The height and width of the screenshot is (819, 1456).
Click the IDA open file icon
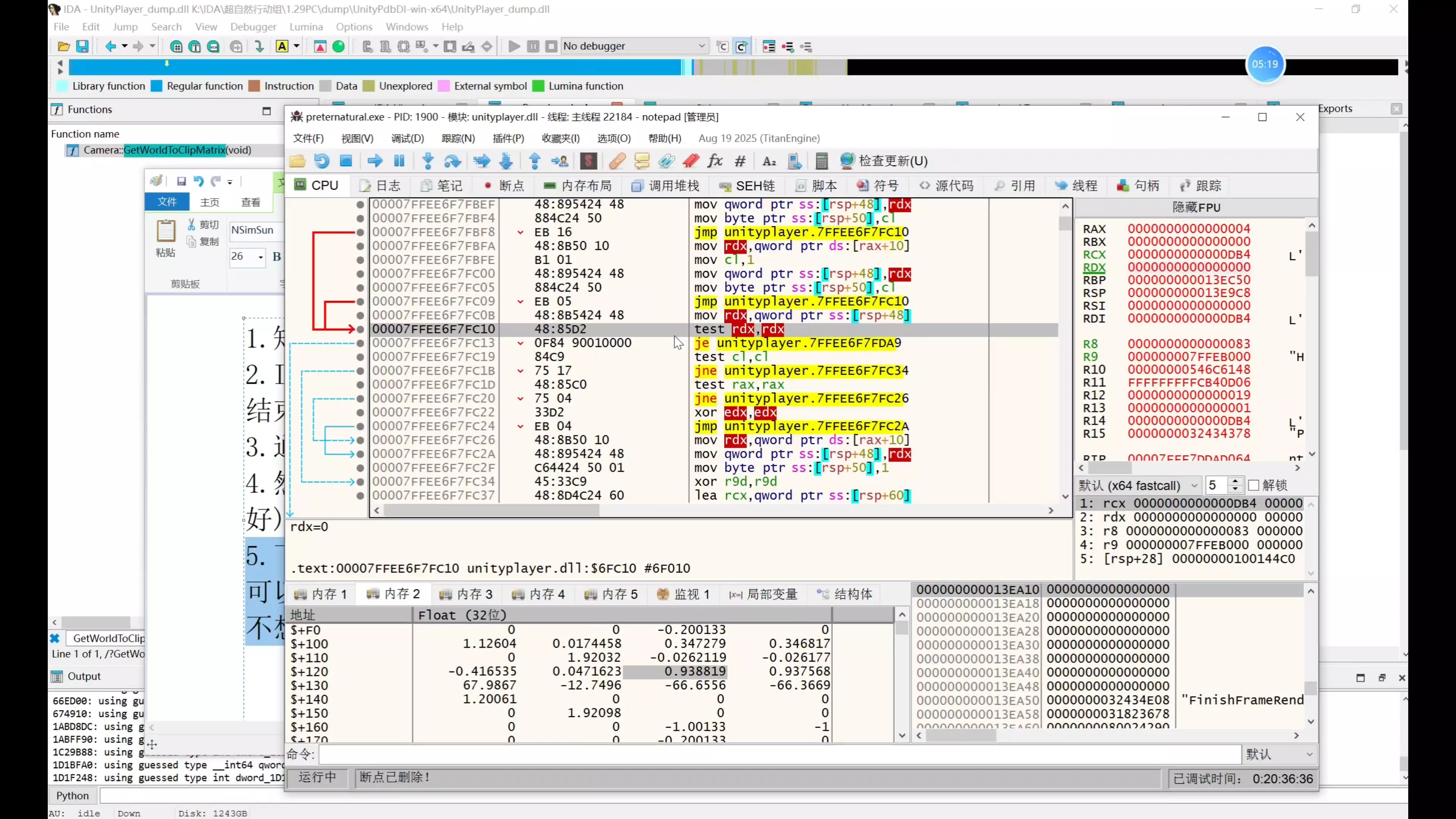point(64,46)
